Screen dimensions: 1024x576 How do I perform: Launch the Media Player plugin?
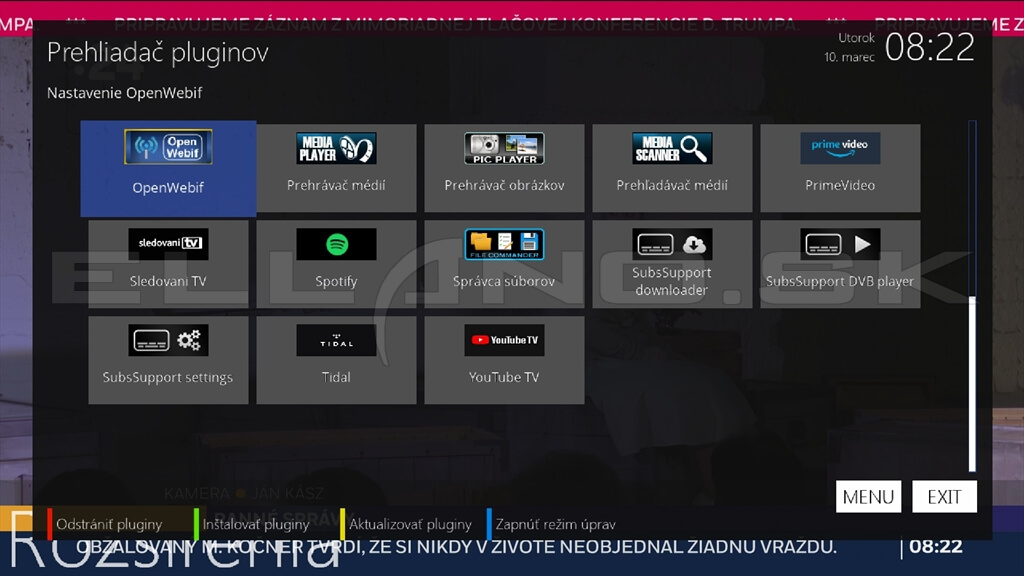(336, 168)
